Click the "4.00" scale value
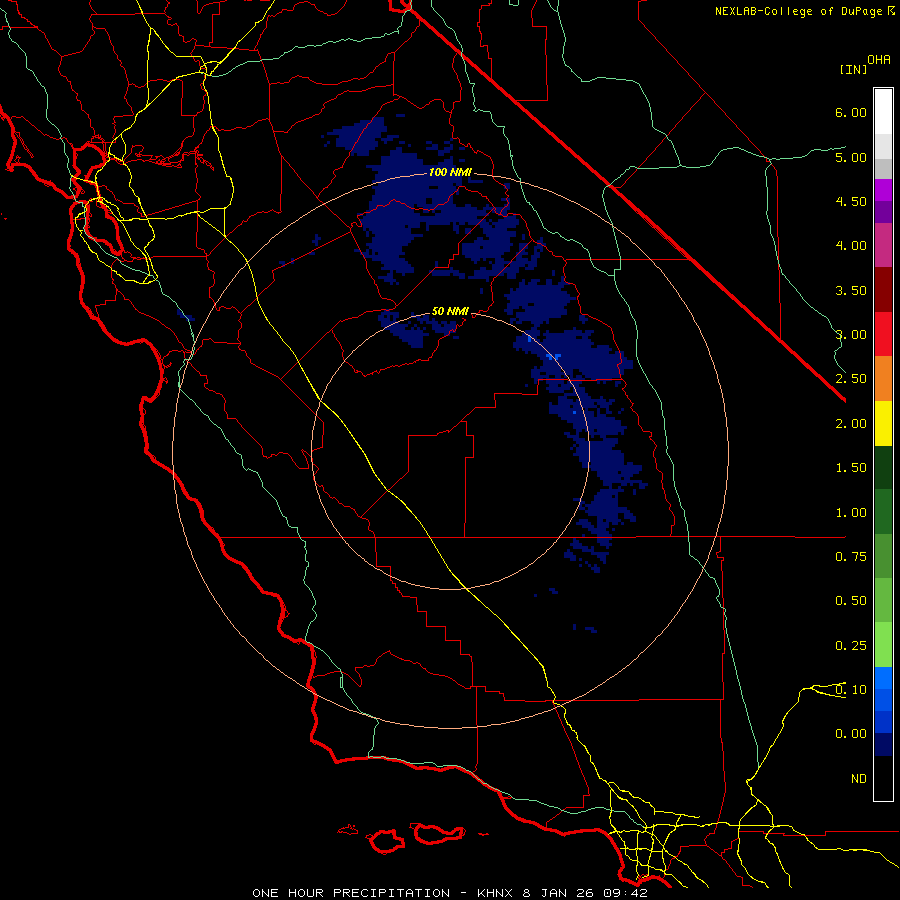 tap(851, 246)
